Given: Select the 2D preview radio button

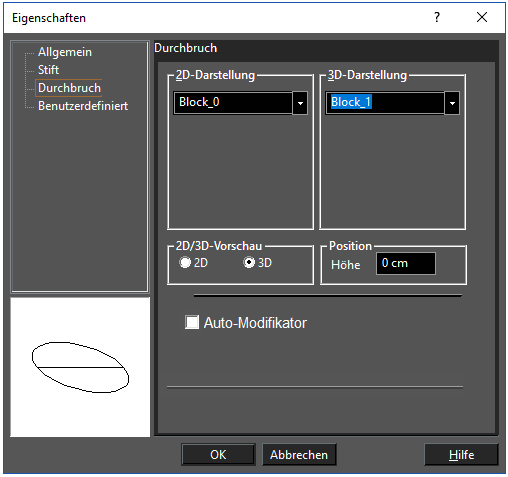Looking at the screenshot, I should click(x=185, y=262).
